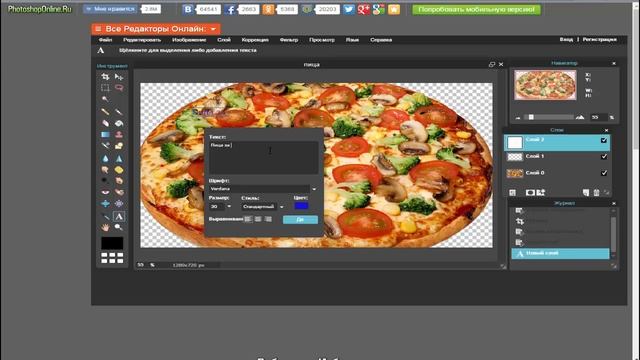Click the blue text color swatch

click(x=301, y=206)
